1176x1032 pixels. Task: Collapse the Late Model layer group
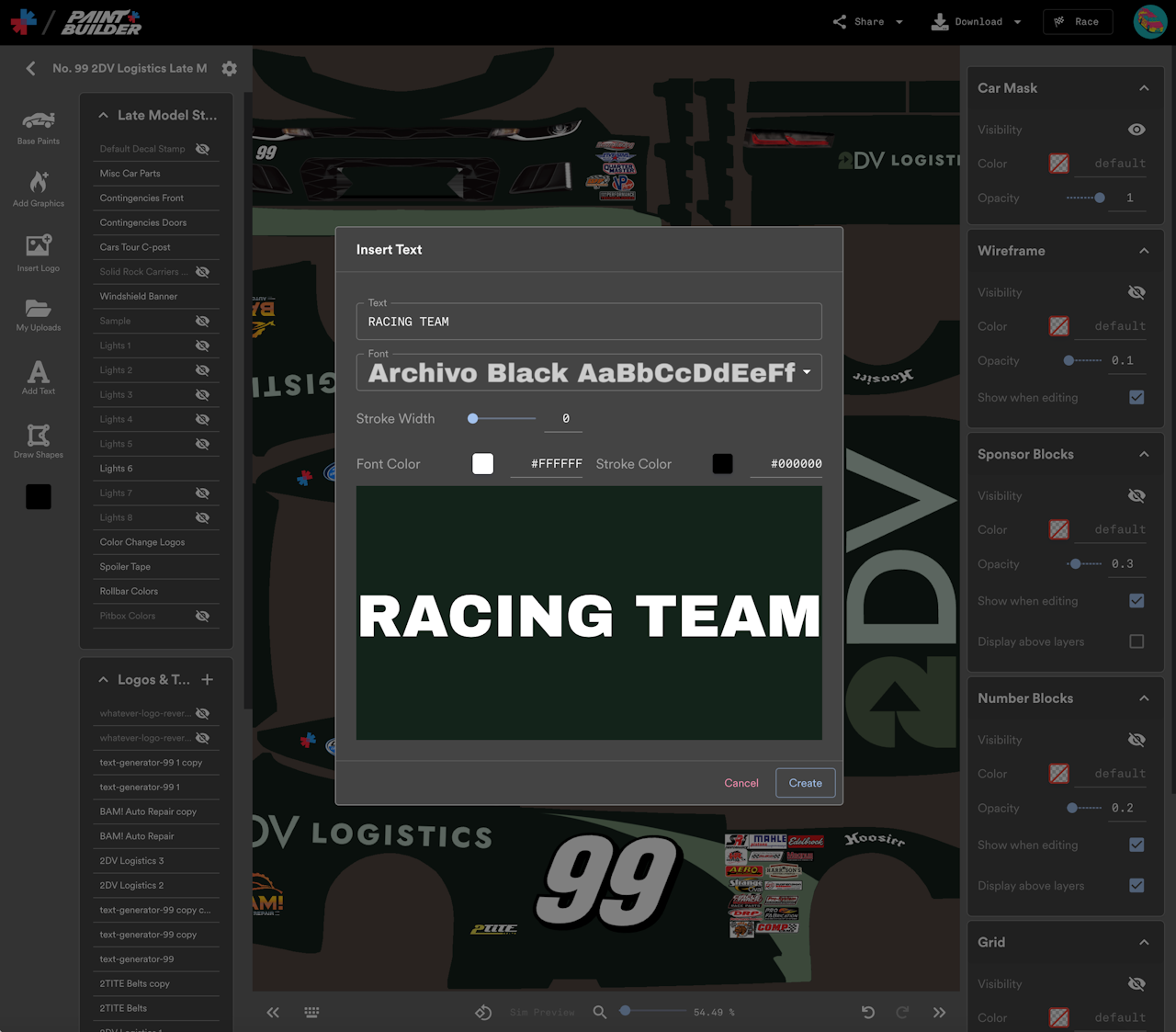click(x=104, y=115)
